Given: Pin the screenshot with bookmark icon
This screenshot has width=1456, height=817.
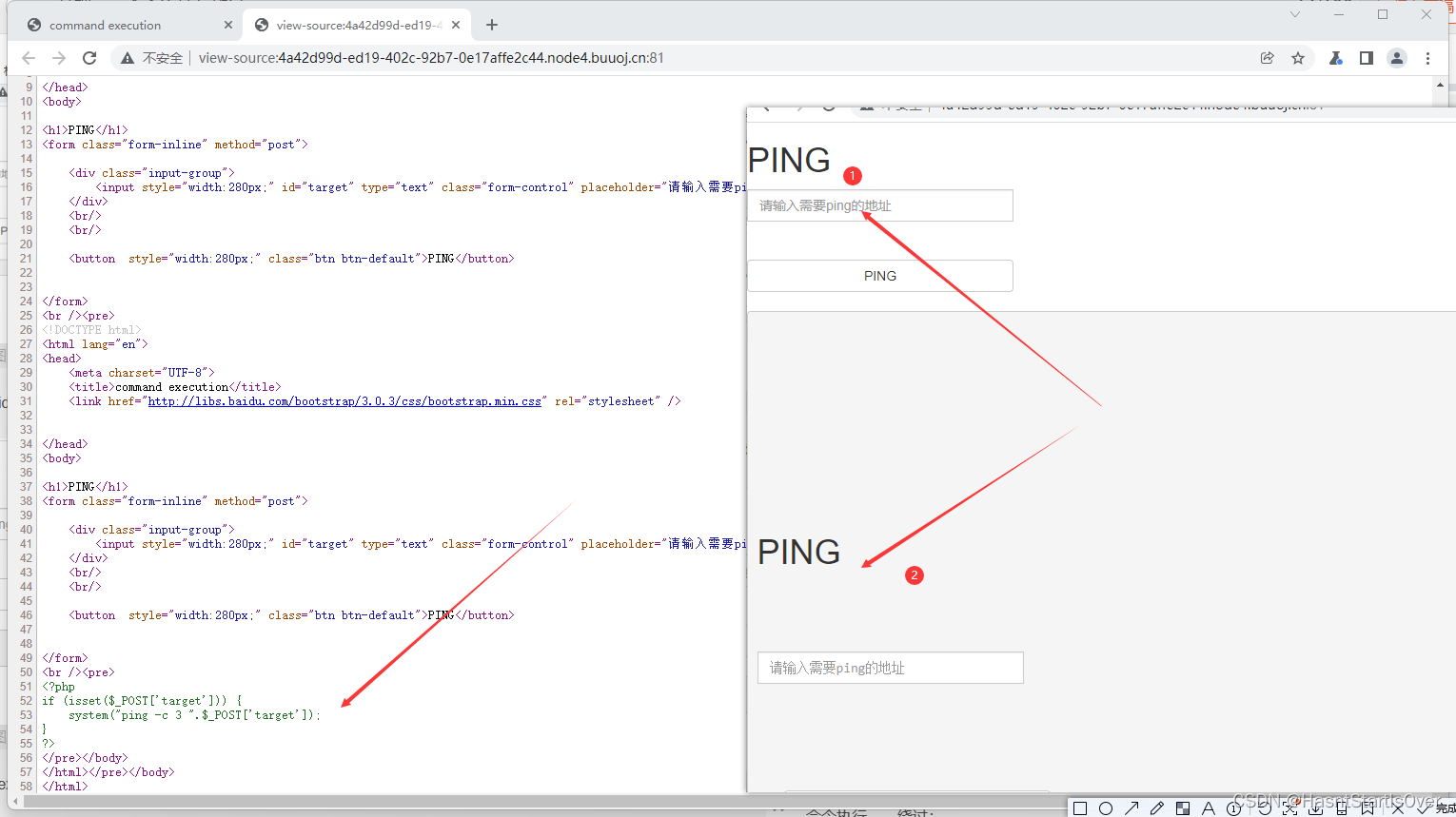Looking at the screenshot, I should coord(1367,808).
